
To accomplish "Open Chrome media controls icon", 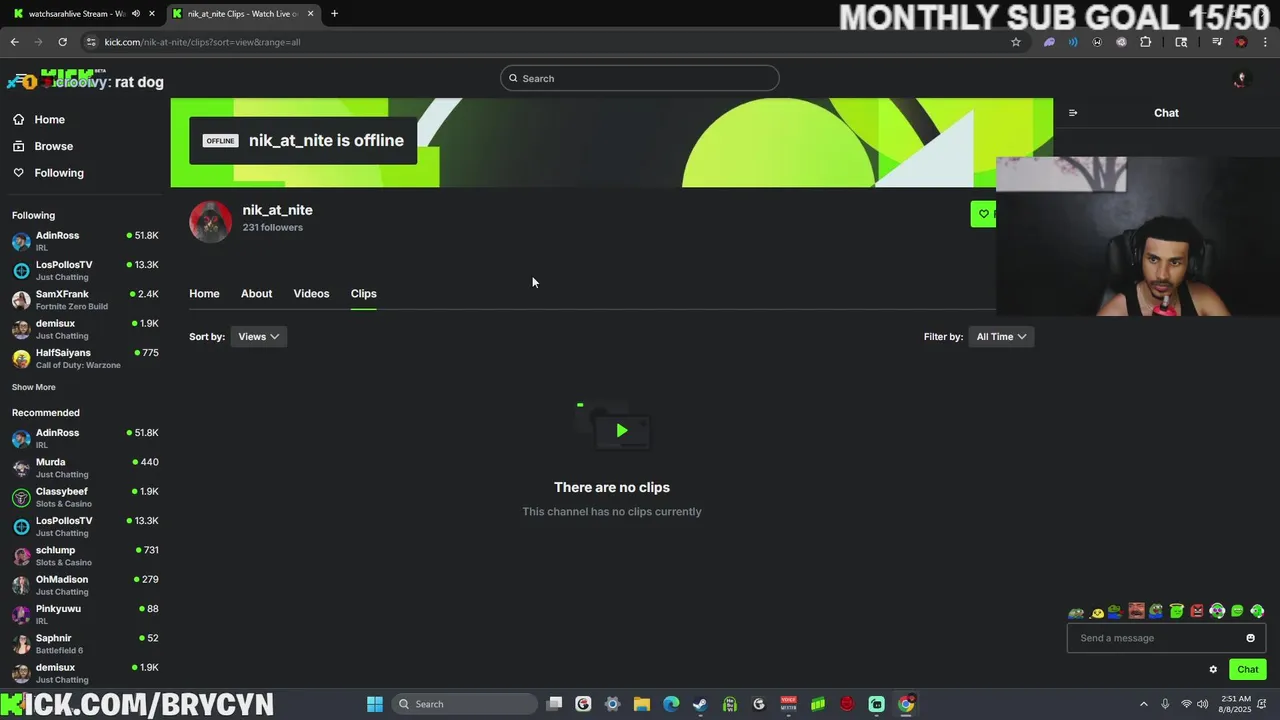I will pos(1217,42).
